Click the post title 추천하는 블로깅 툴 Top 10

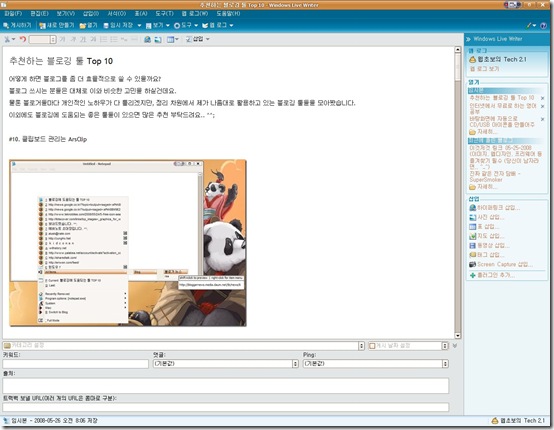tap(61, 61)
